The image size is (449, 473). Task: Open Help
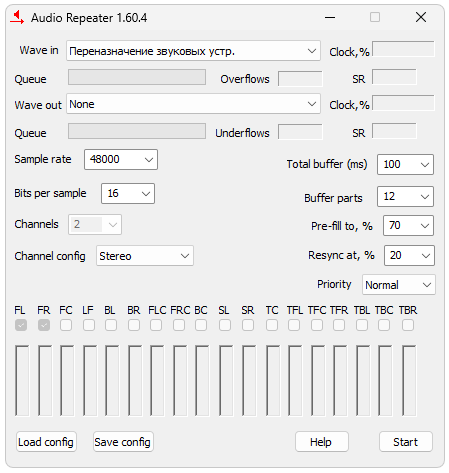point(321,442)
